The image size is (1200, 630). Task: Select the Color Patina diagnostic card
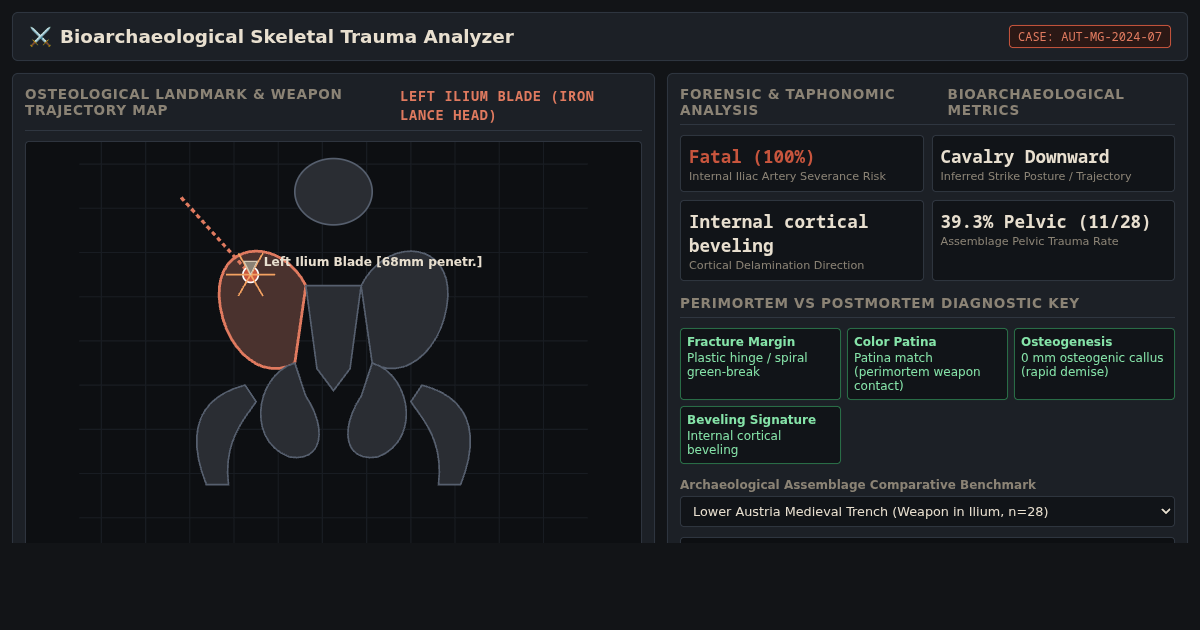point(927,364)
